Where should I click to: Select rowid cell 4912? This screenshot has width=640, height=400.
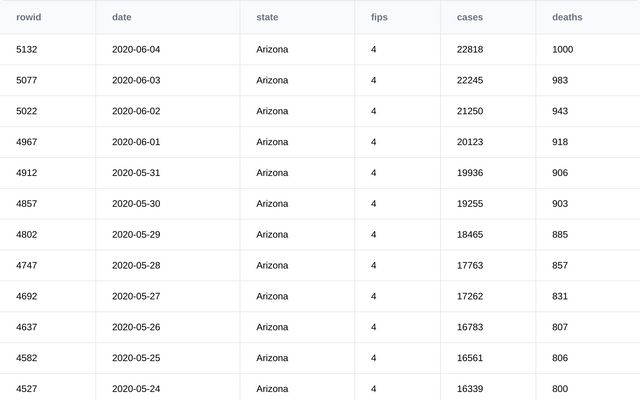(27, 173)
